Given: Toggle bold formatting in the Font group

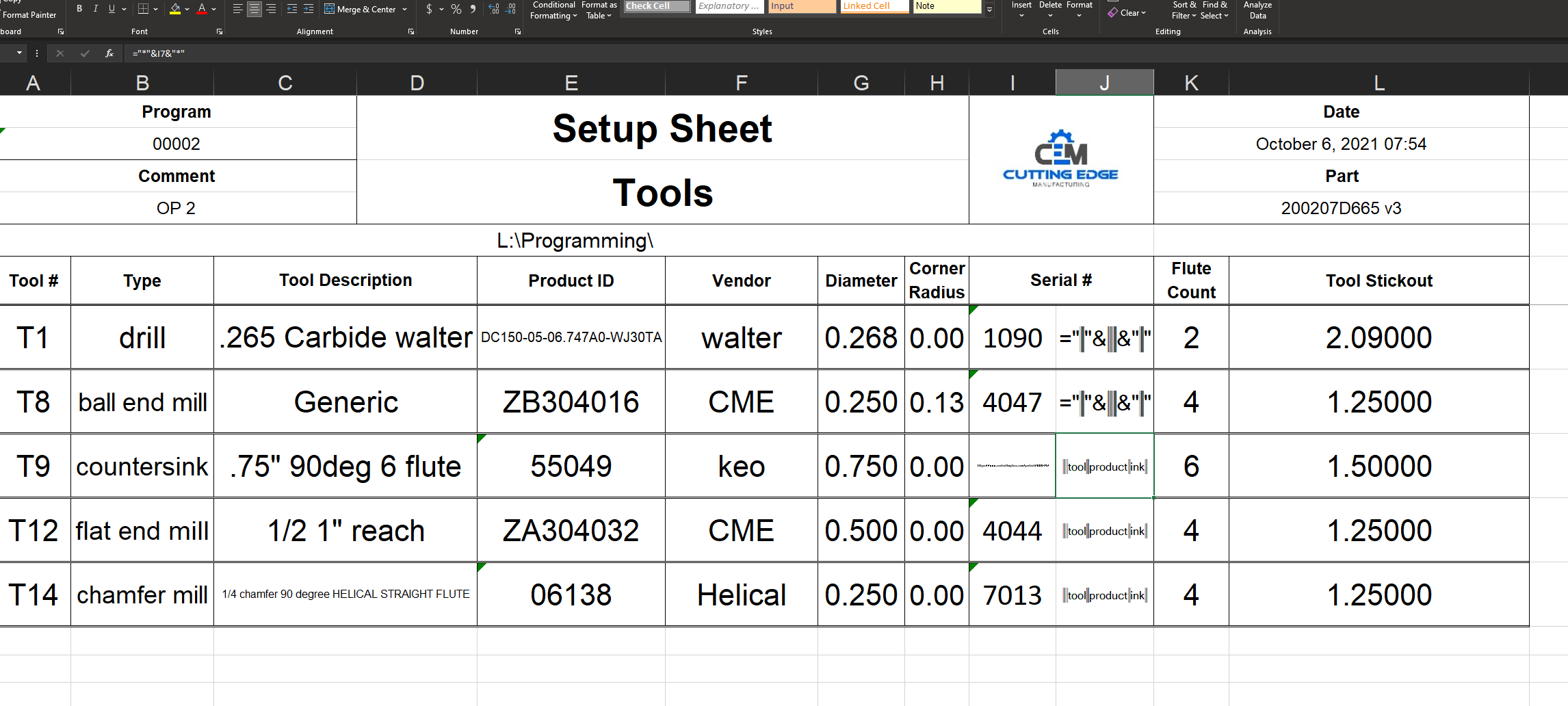Looking at the screenshot, I should point(79,8).
